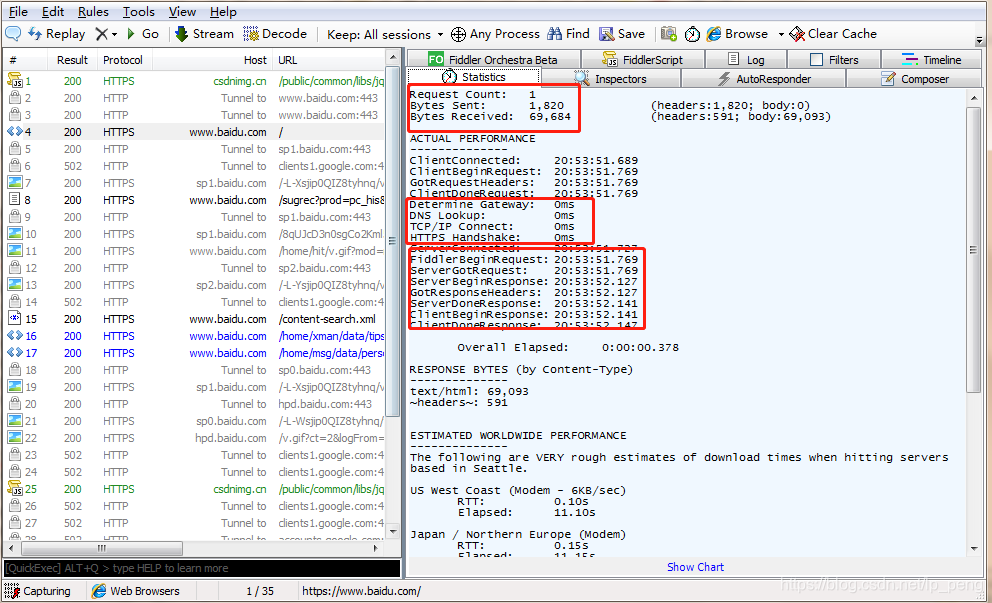Click image icon of session 7

[x=15, y=182]
